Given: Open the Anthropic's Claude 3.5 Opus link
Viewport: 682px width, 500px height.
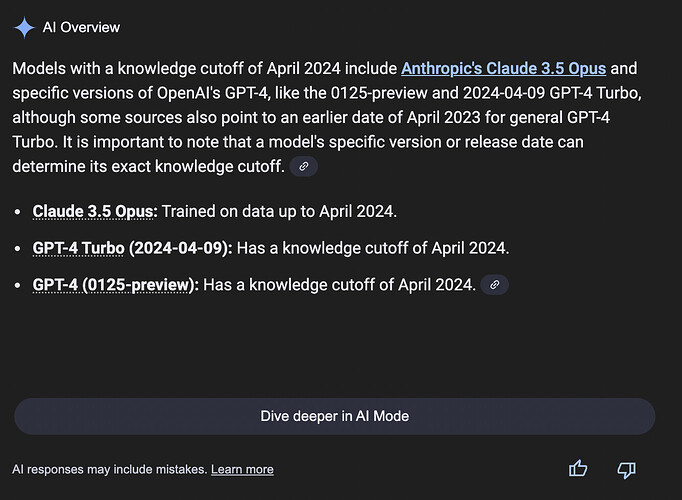Looking at the screenshot, I should point(503,70).
